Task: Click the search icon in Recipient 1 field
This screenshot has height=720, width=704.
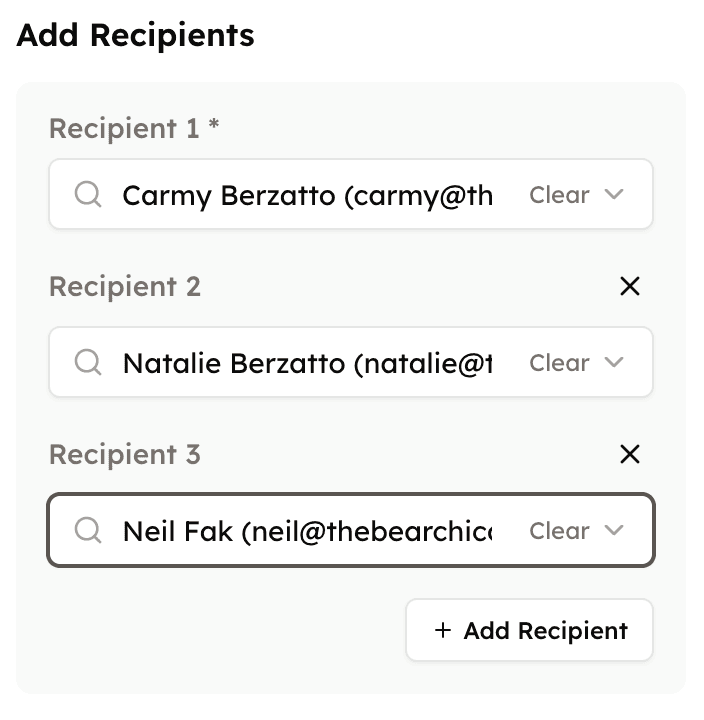Action: point(88,194)
